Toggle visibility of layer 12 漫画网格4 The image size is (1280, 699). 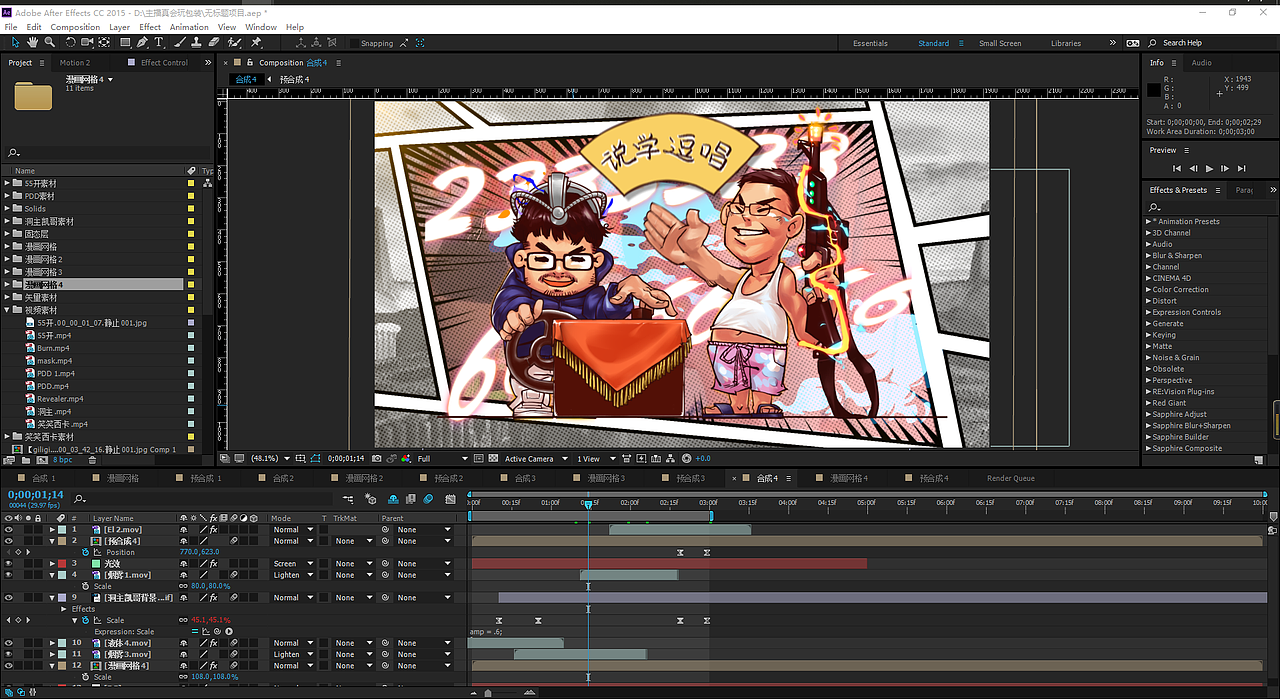[9, 666]
